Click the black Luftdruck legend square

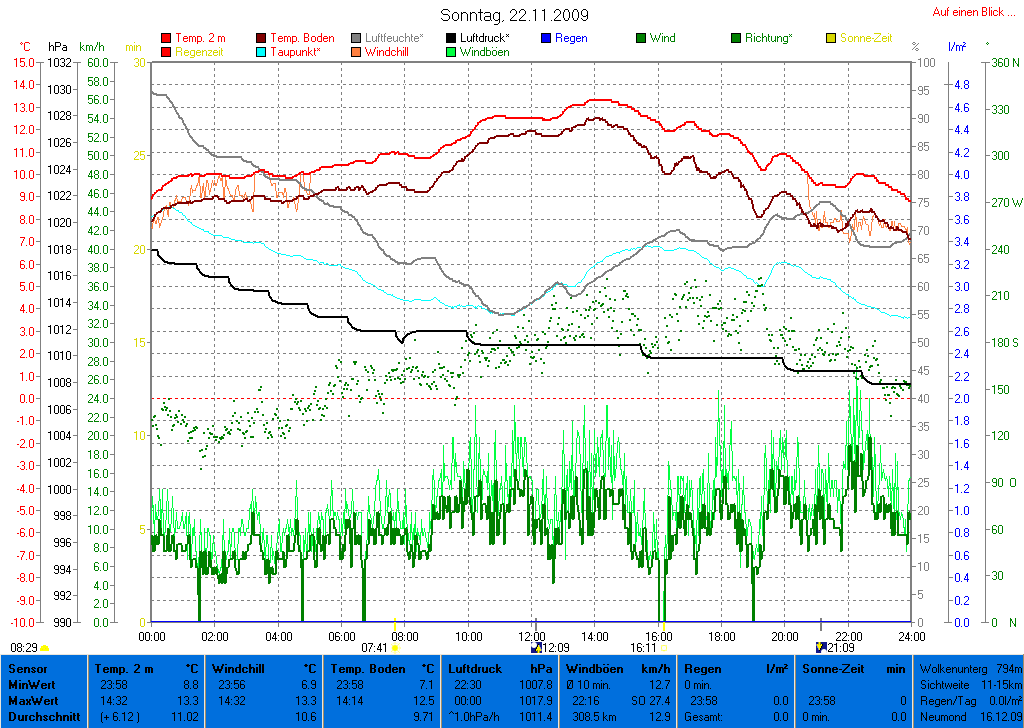[x=452, y=38]
